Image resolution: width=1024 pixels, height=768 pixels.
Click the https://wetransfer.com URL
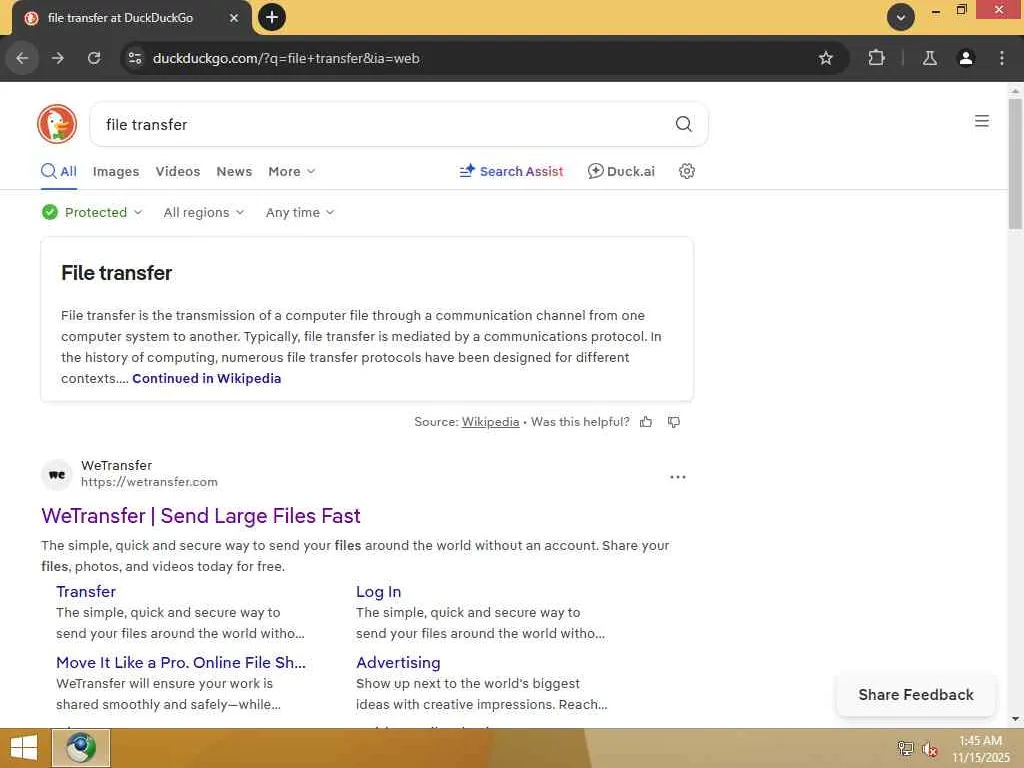150,482
